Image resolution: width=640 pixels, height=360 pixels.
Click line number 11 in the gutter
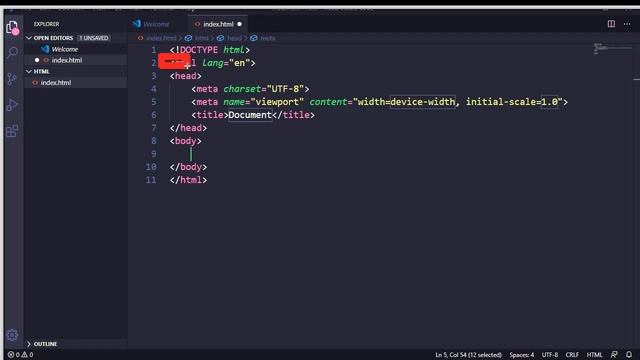point(151,180)
